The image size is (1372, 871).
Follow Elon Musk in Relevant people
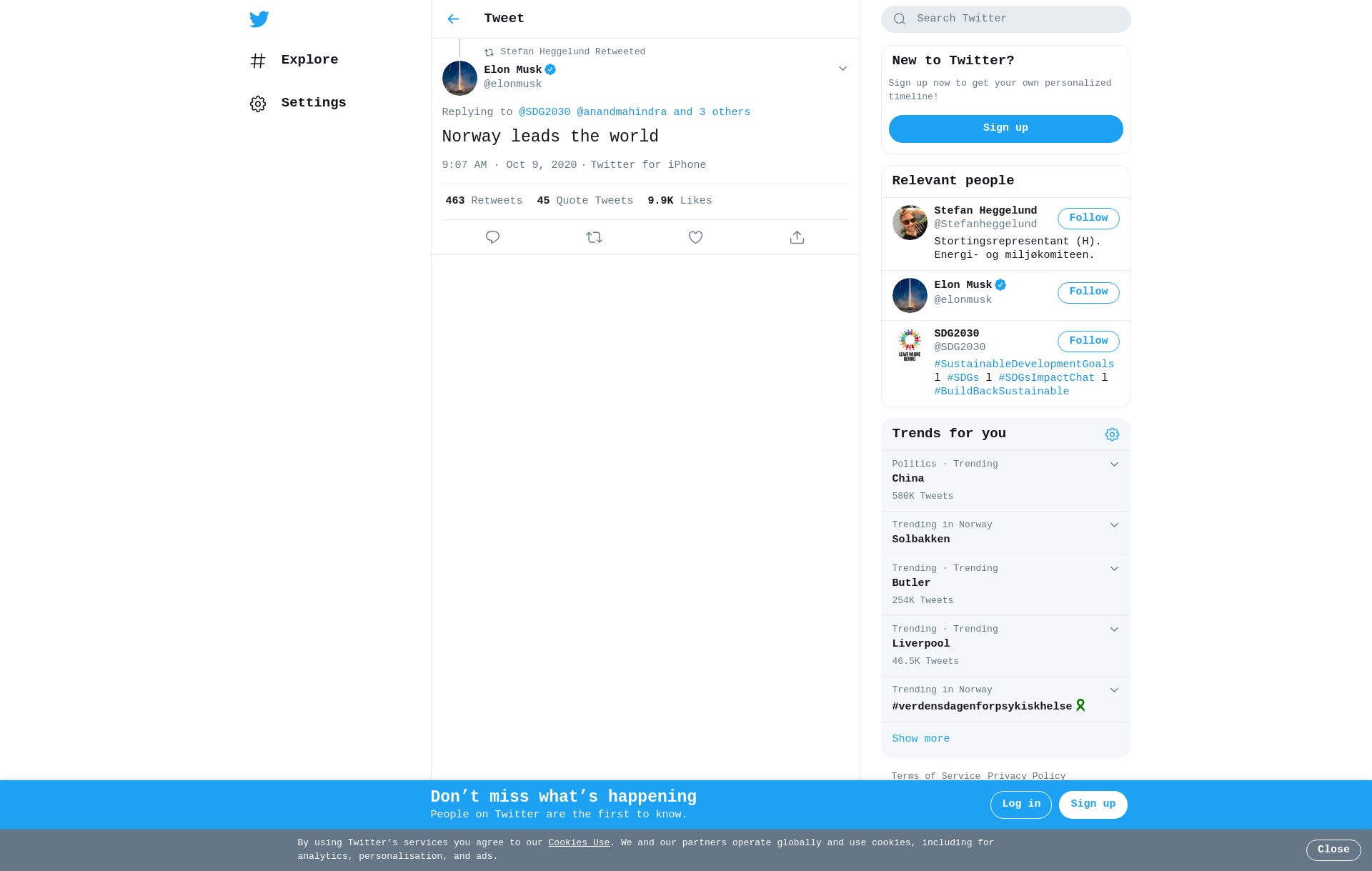[1088, 292]
